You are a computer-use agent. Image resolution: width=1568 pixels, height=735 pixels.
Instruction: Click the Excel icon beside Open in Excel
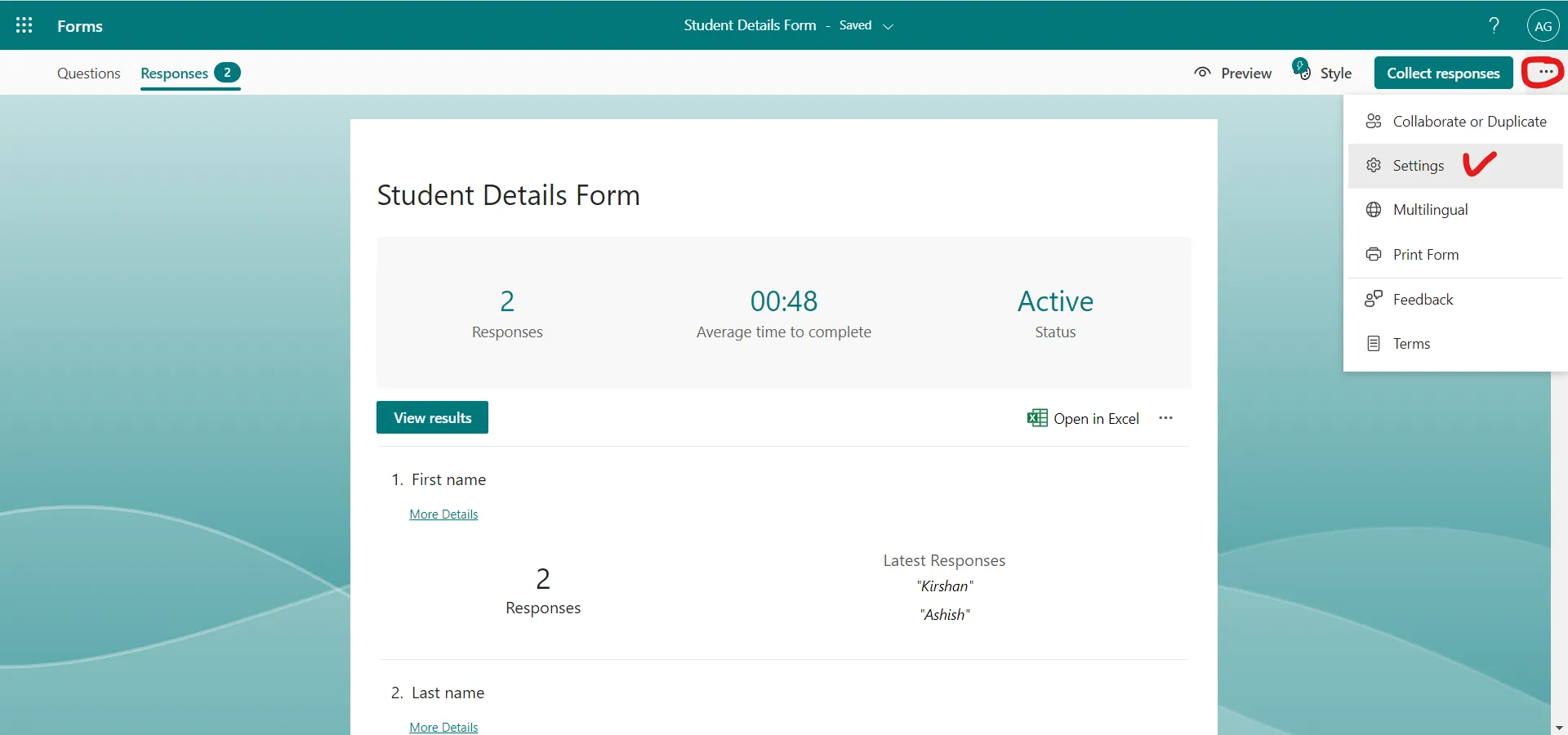point(1036,417)
